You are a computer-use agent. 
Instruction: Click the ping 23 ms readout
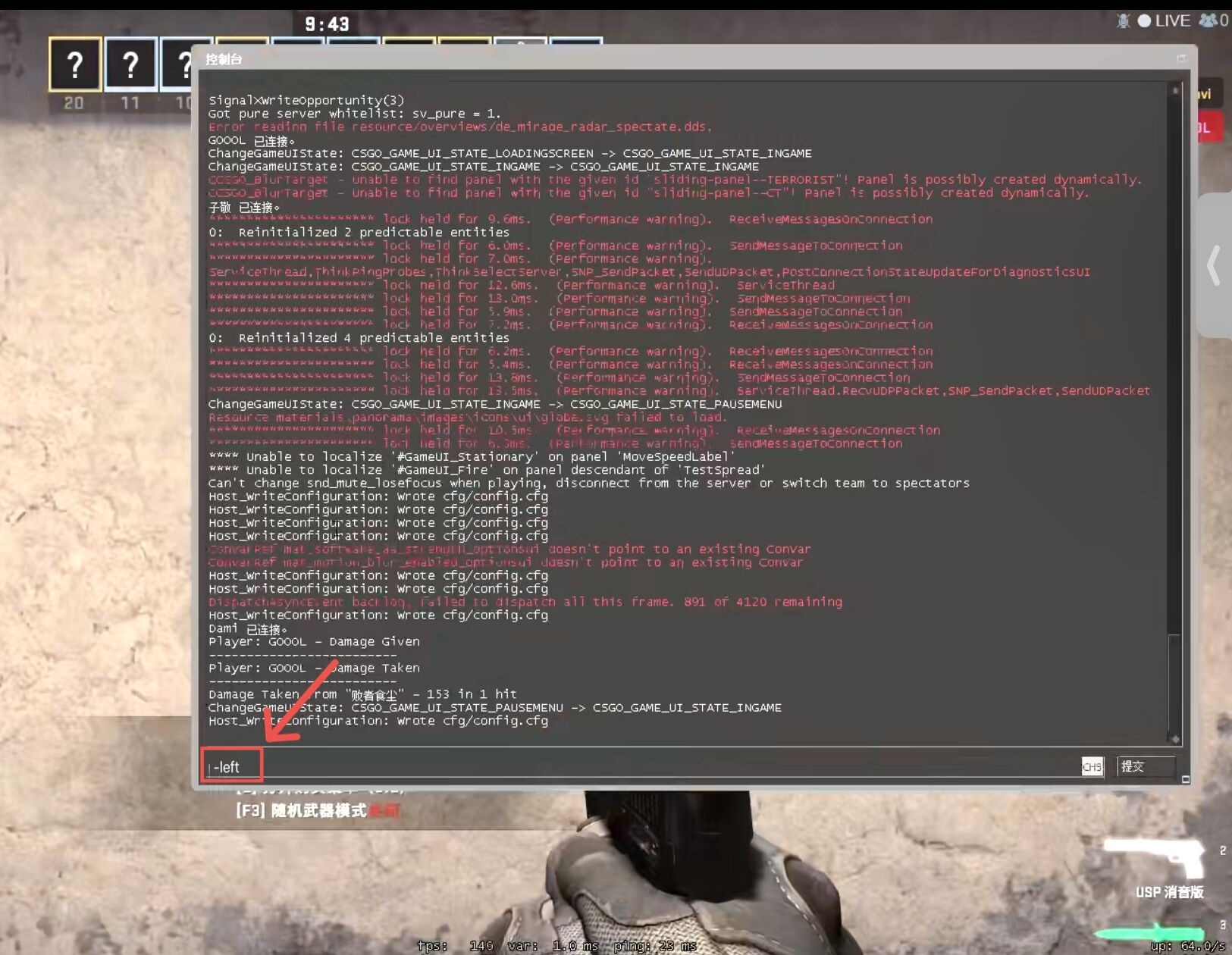pos(655,945)
